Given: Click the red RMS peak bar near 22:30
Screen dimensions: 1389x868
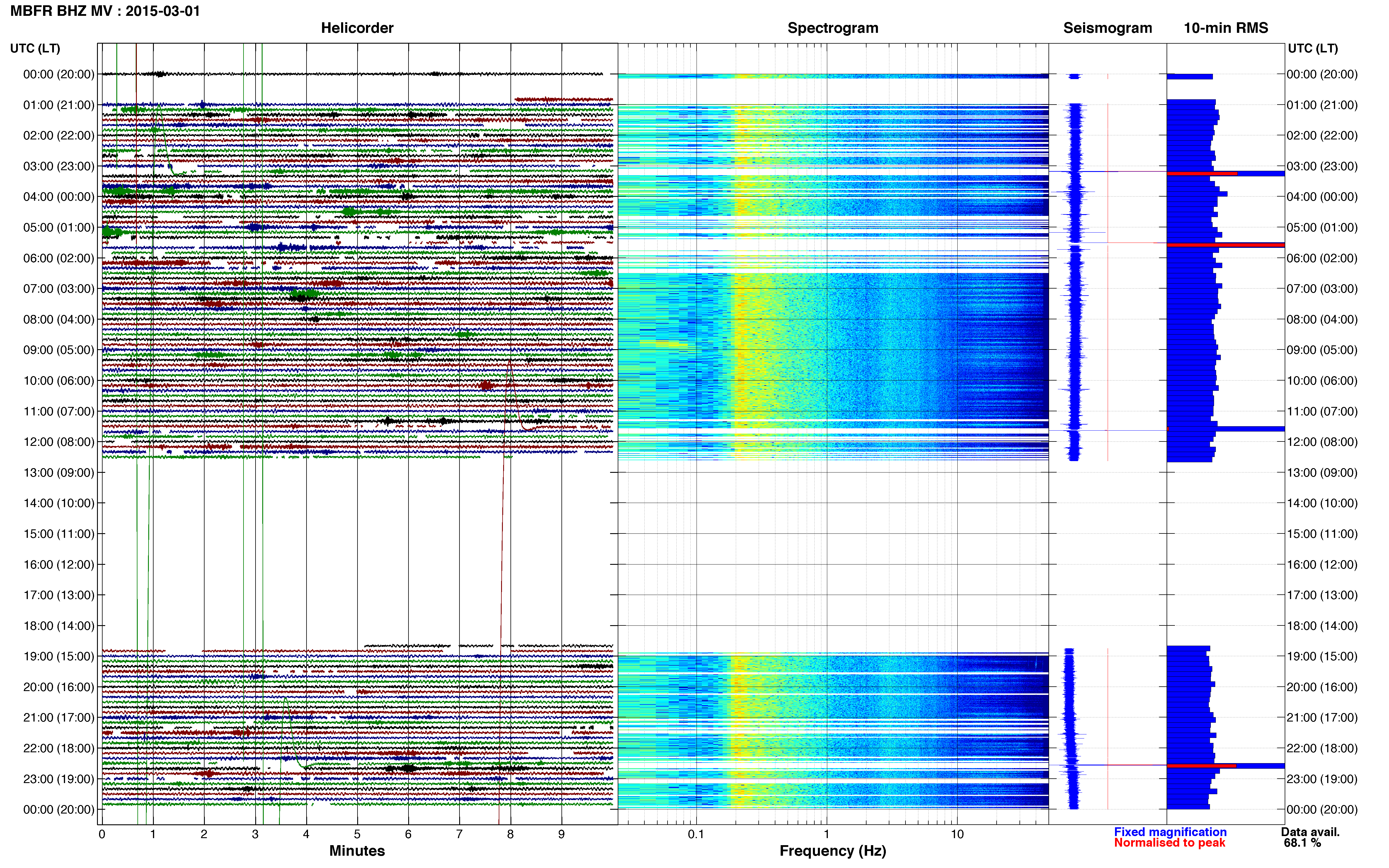Looking at the screenshot, I should pos(1201,766).
